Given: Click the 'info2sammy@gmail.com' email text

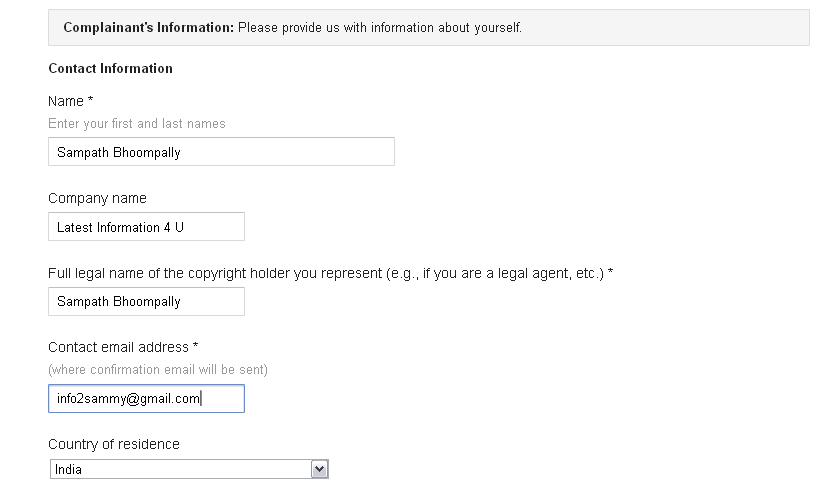Looking at the screenshot, I should coord(129,399).
